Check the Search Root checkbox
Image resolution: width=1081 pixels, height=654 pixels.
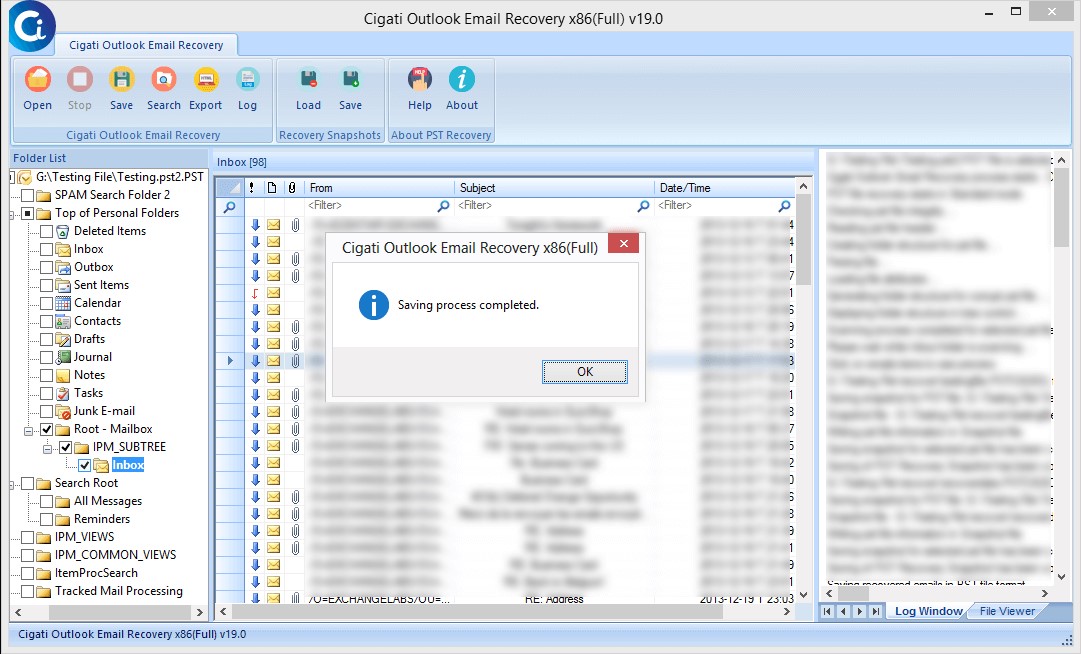(28, 483)
